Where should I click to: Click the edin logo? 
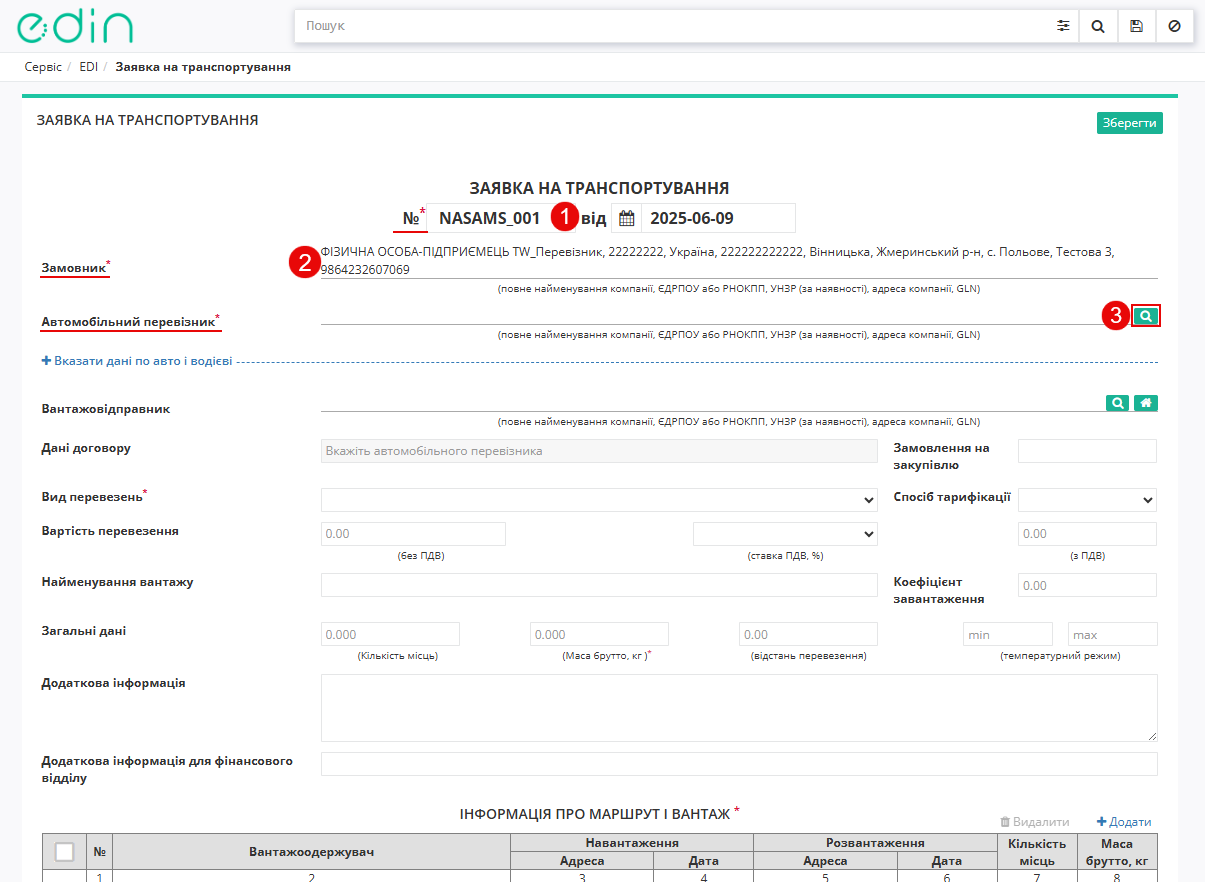(75, 26)
